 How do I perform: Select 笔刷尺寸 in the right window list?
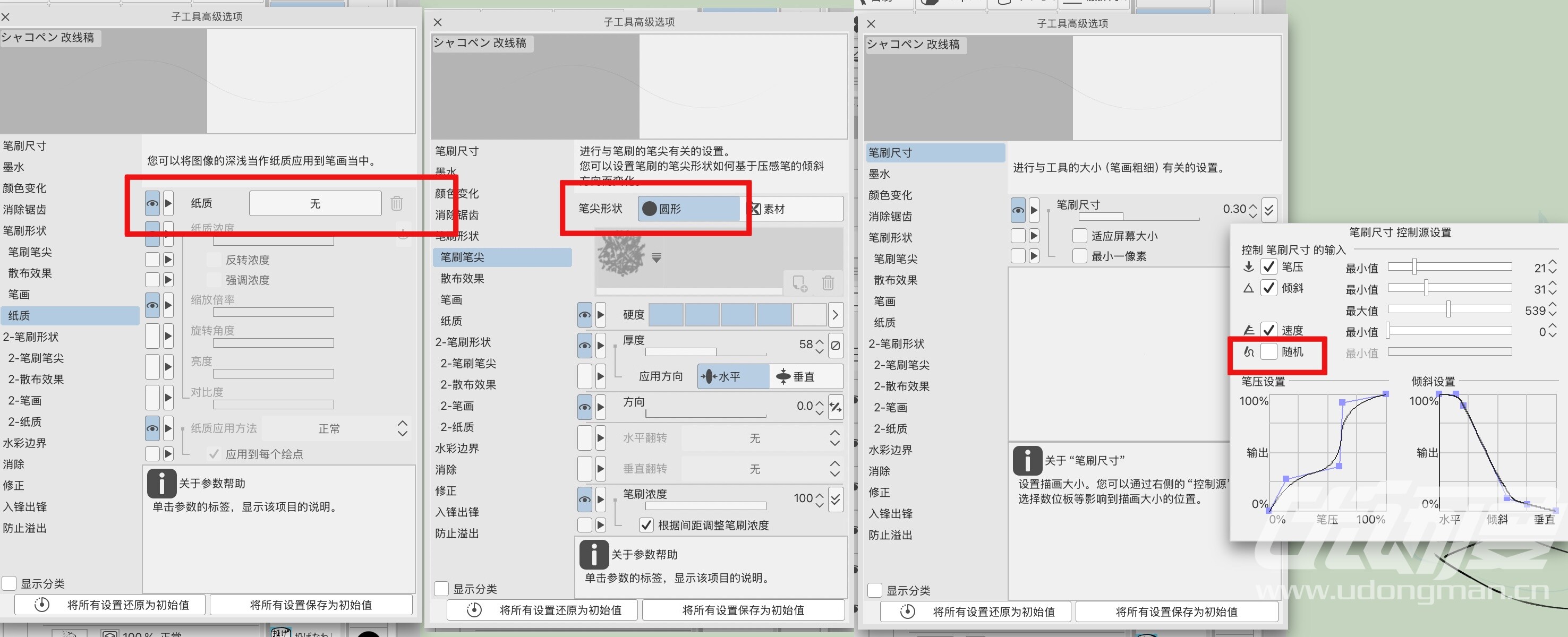point(935,152)
